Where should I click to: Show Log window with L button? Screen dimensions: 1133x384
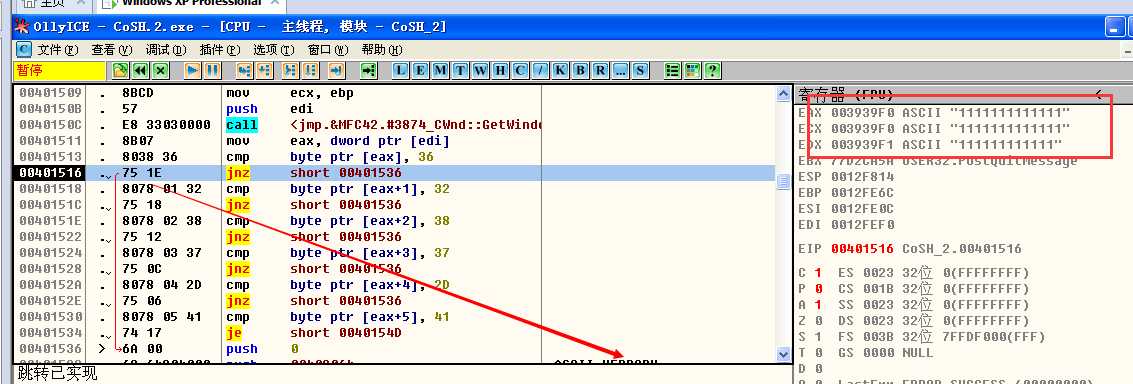[x=401, y=70]
